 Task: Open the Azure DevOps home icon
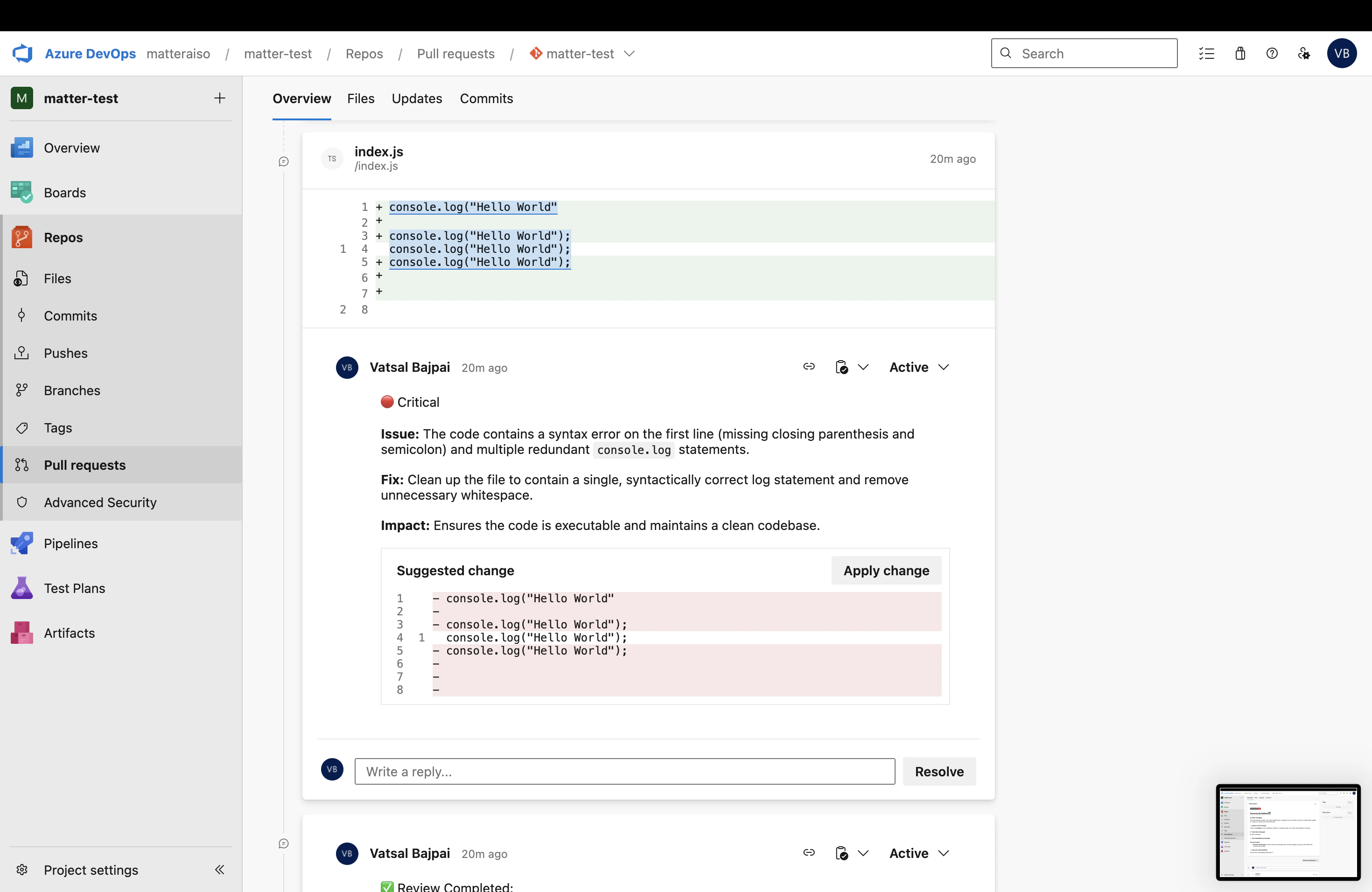click(21, 53)
